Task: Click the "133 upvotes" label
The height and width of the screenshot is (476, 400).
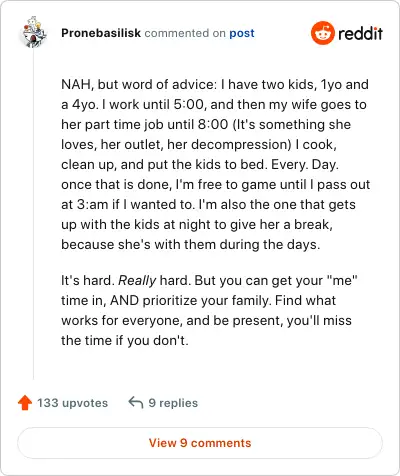Action: (72, 403)
